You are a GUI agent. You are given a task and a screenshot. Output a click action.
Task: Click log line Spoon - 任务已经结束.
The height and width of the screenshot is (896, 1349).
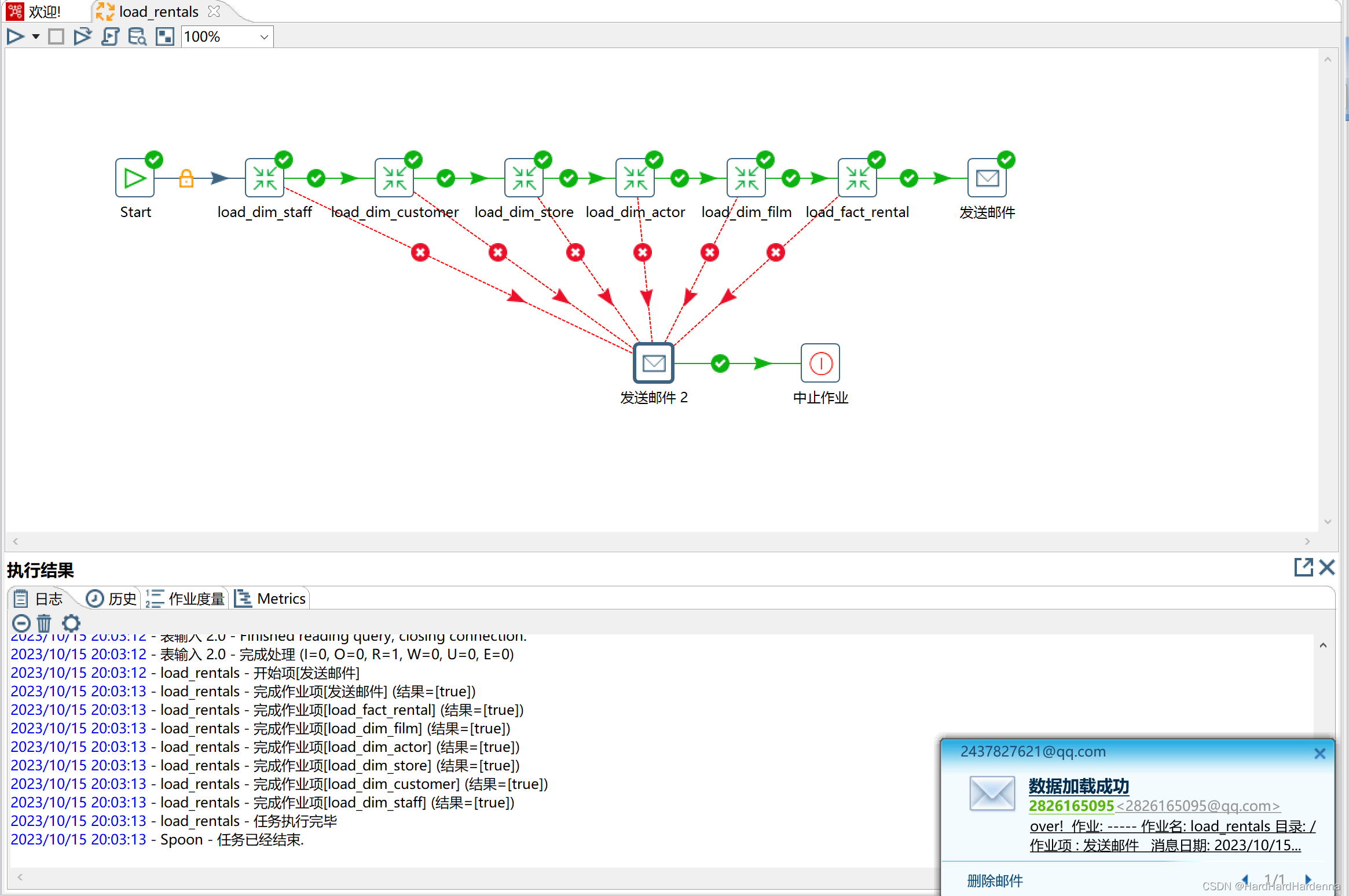click(x=157, y=839)
